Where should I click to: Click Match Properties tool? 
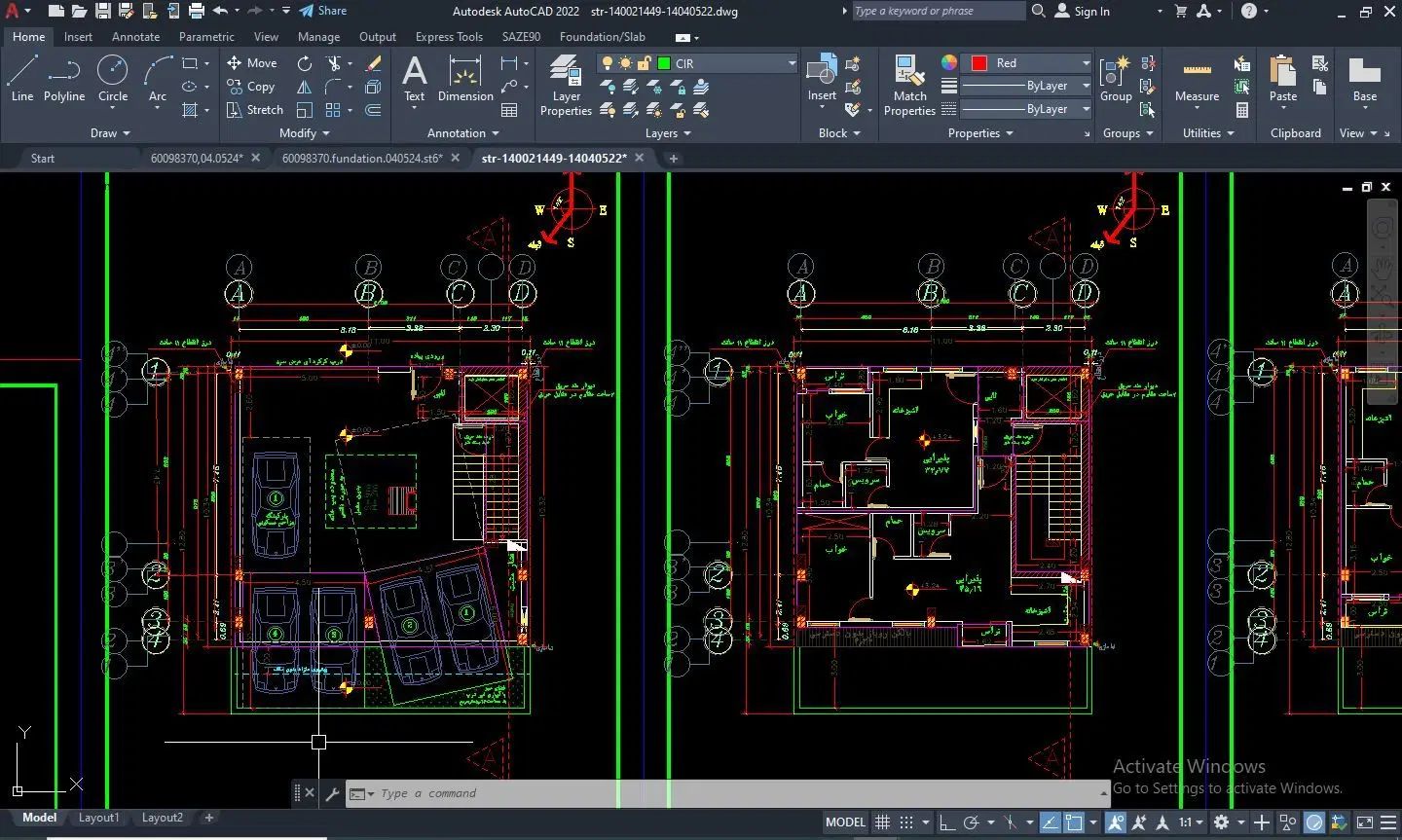pyautogui.click(x=909, y=86)
